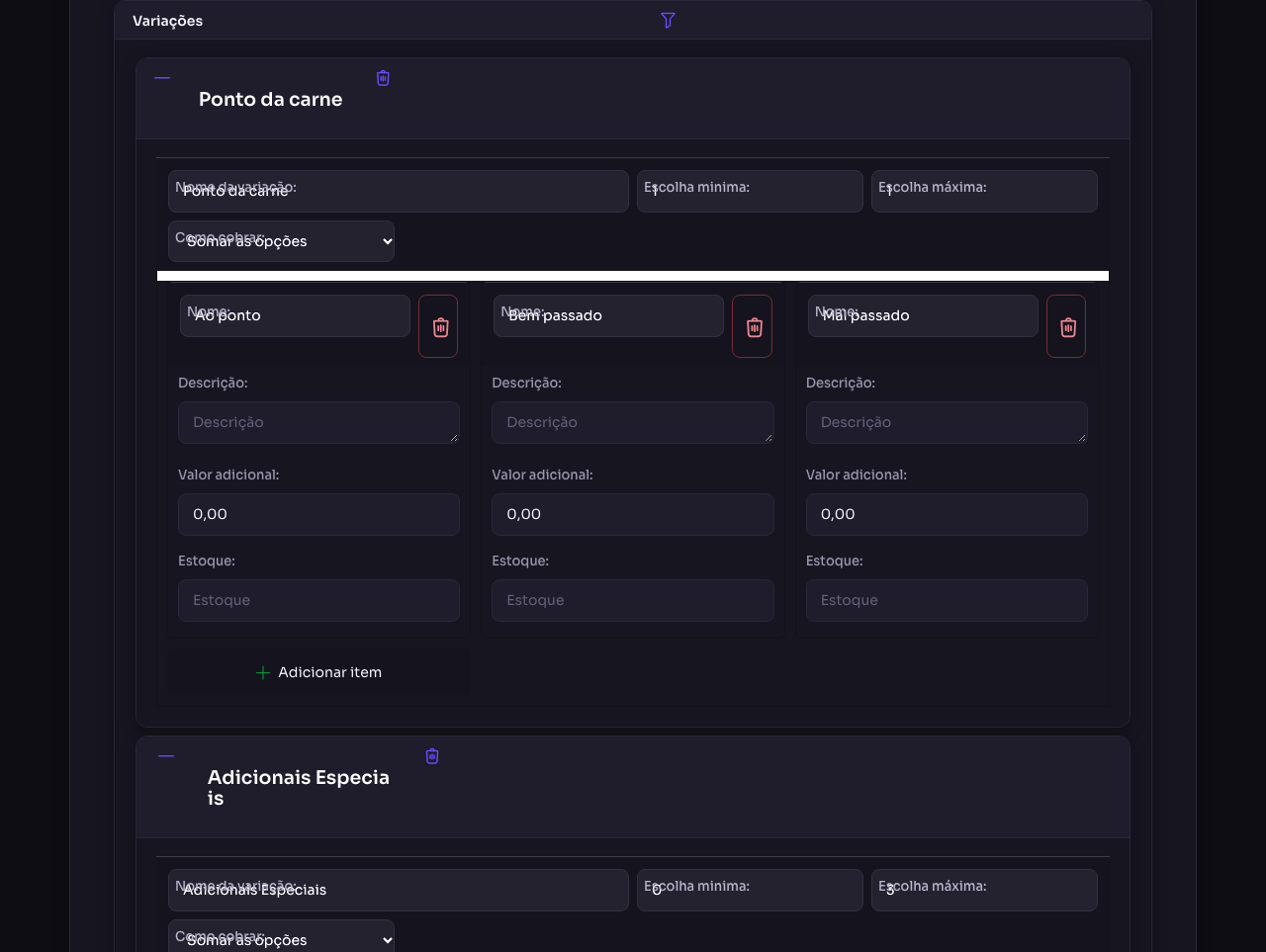
Task: Collapse the Ponto da carne variation
Action: (162, 78)
